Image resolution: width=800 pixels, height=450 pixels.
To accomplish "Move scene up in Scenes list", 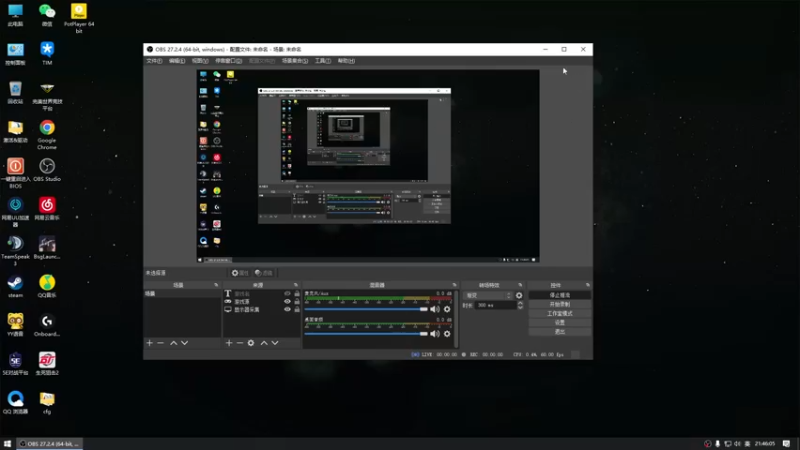I will [173, 343].
